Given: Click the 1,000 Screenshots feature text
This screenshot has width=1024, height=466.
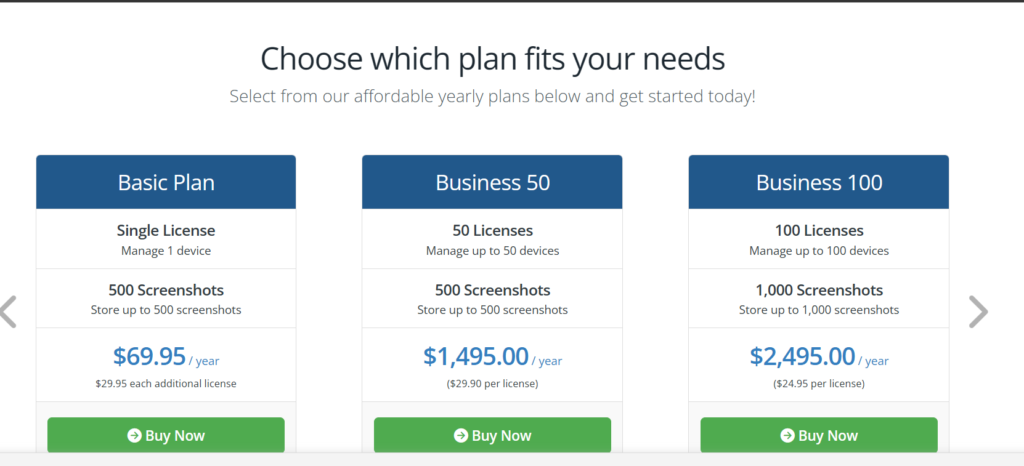Looking at the screenshot, I should [819, 290].
